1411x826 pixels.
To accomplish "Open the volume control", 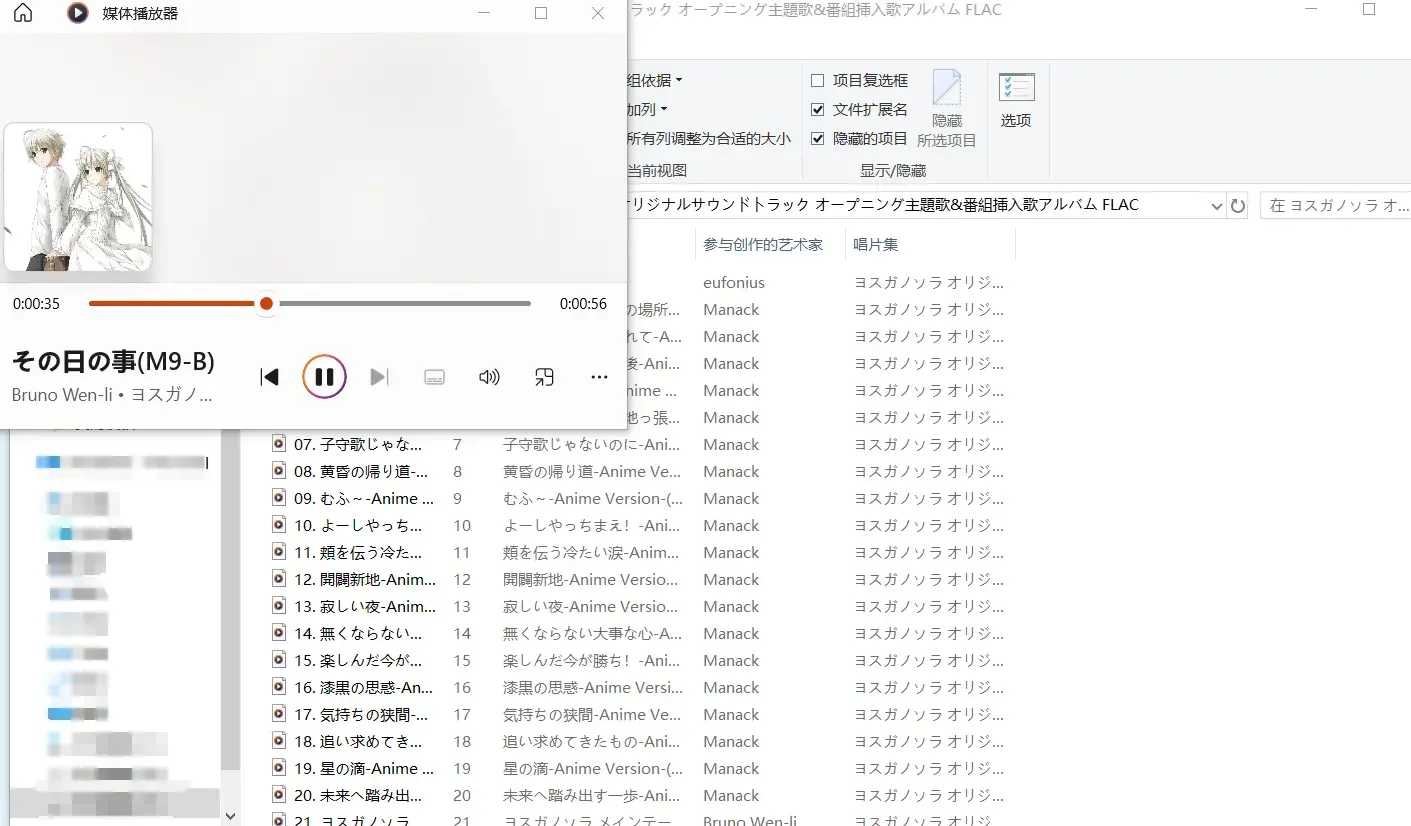I will [489, 377].
